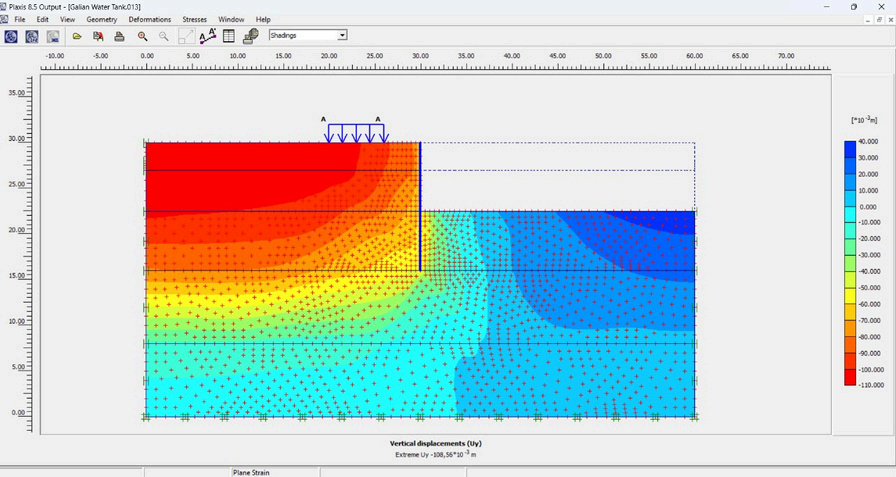Open the Geometry menu
Image resolution: width=896 pixels, height=477 pixels.
(x=102, y=19)
